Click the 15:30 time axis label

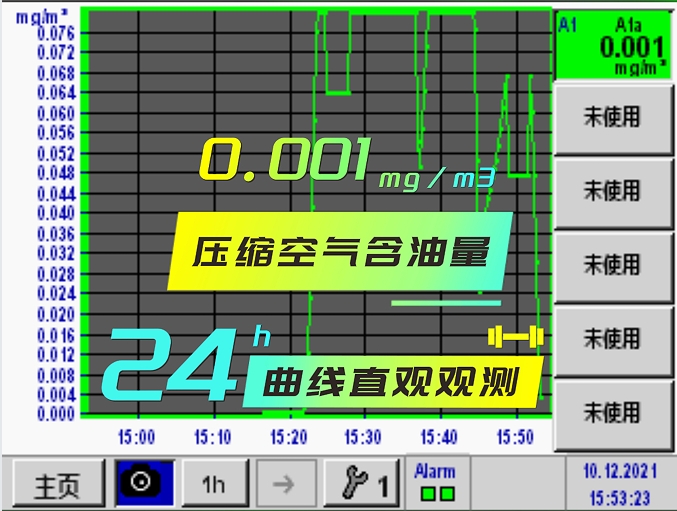coord(363,437)
